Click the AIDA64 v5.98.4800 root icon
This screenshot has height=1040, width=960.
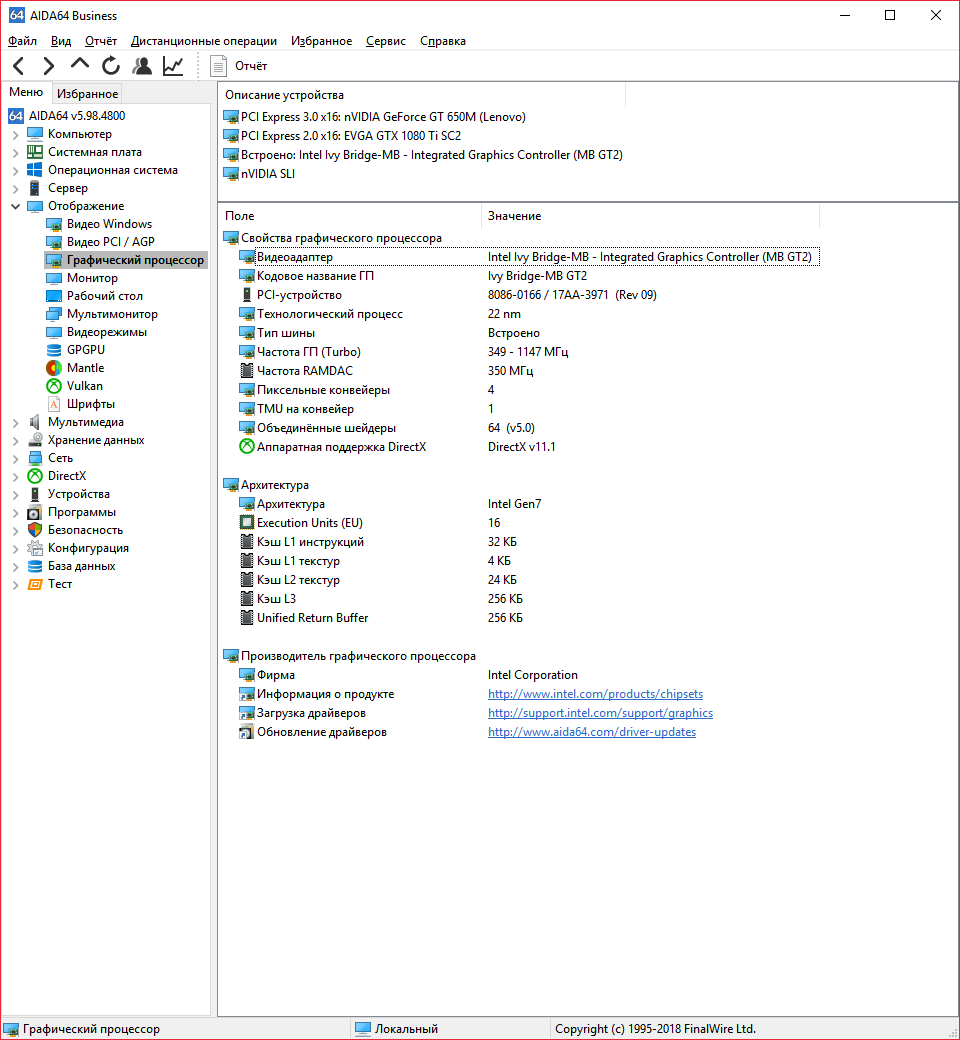(16, 116)
